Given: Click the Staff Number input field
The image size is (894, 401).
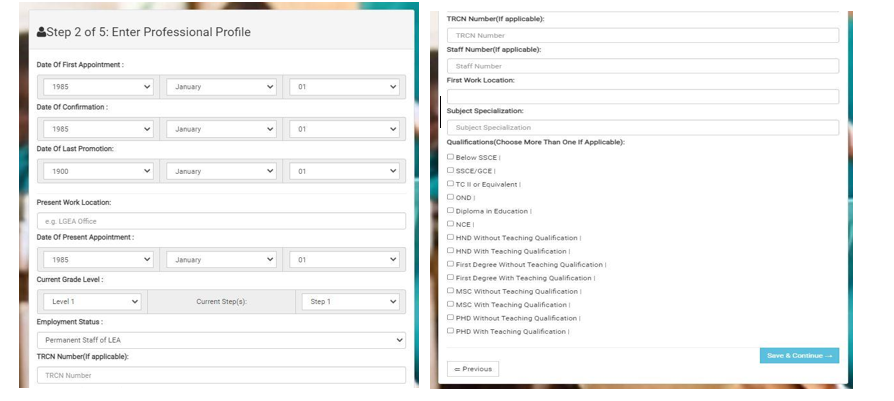Looking at the screenshot, I should pos(642,66).
